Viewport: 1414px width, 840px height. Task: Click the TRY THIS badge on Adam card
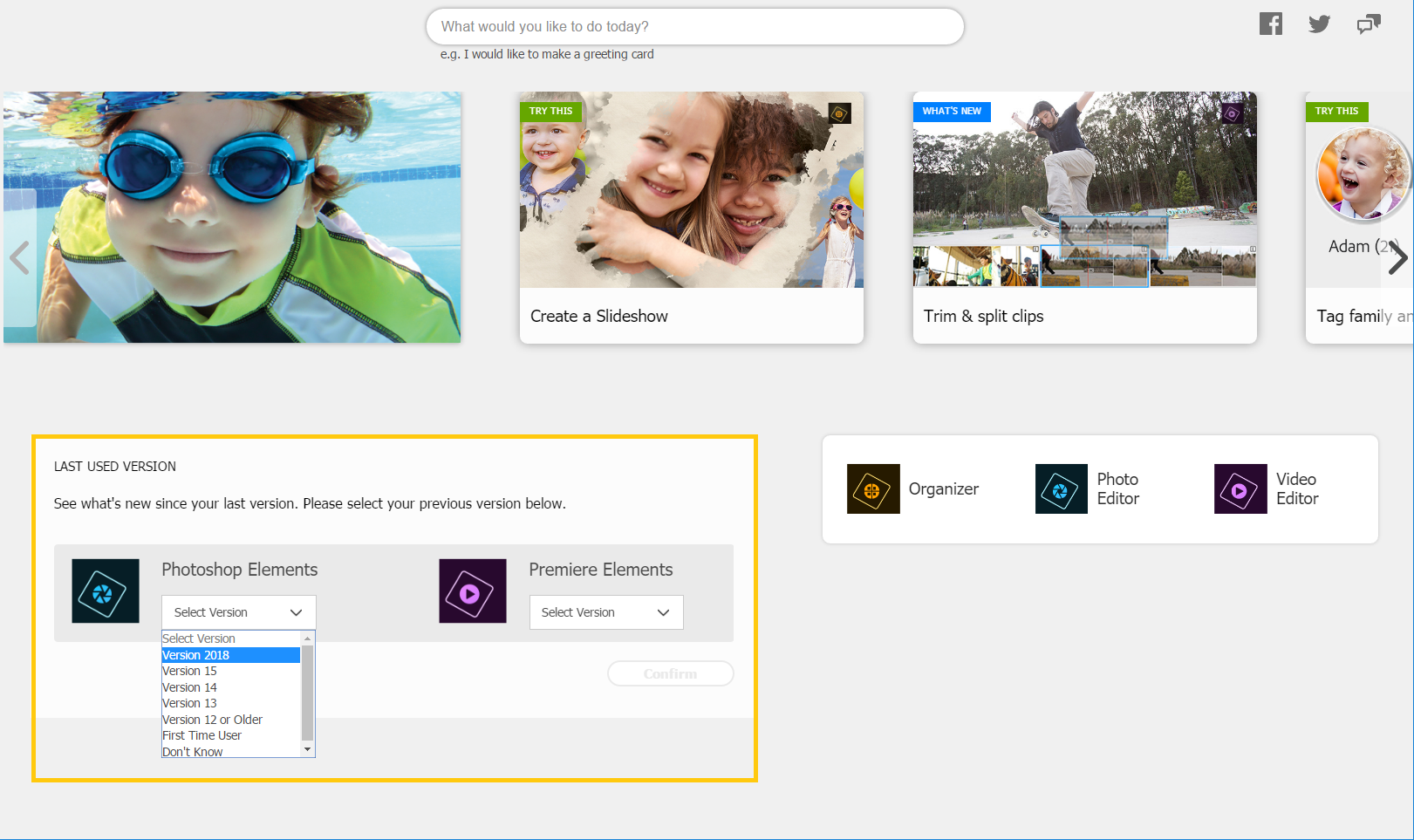click(1337, 111)
